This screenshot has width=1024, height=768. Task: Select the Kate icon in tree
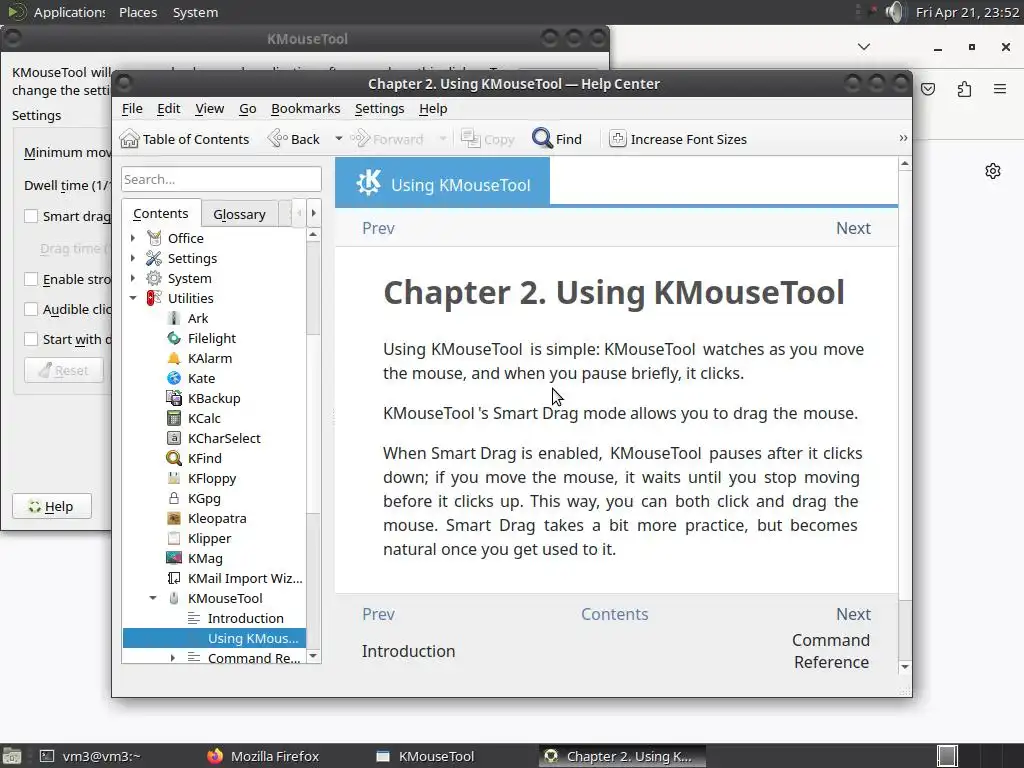pyautogui.click(x=174, y=378)
